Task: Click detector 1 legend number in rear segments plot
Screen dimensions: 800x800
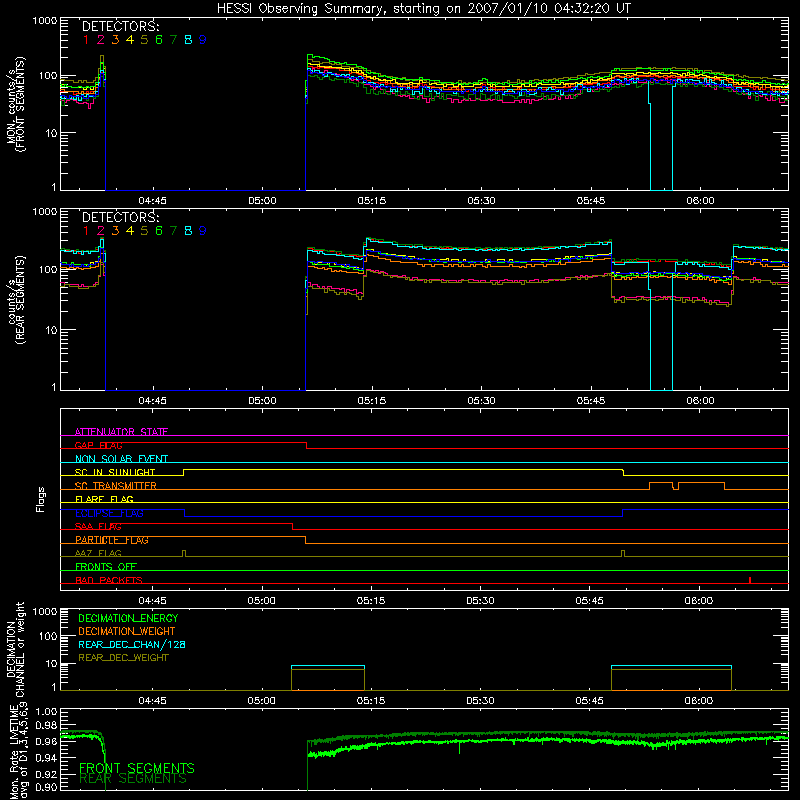Action: [86, 231]
